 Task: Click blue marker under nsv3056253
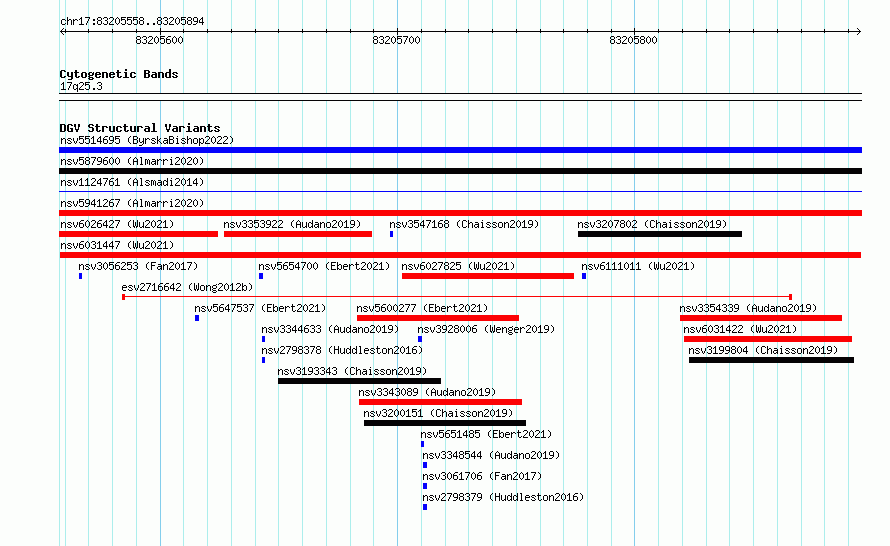coord(81,276)
